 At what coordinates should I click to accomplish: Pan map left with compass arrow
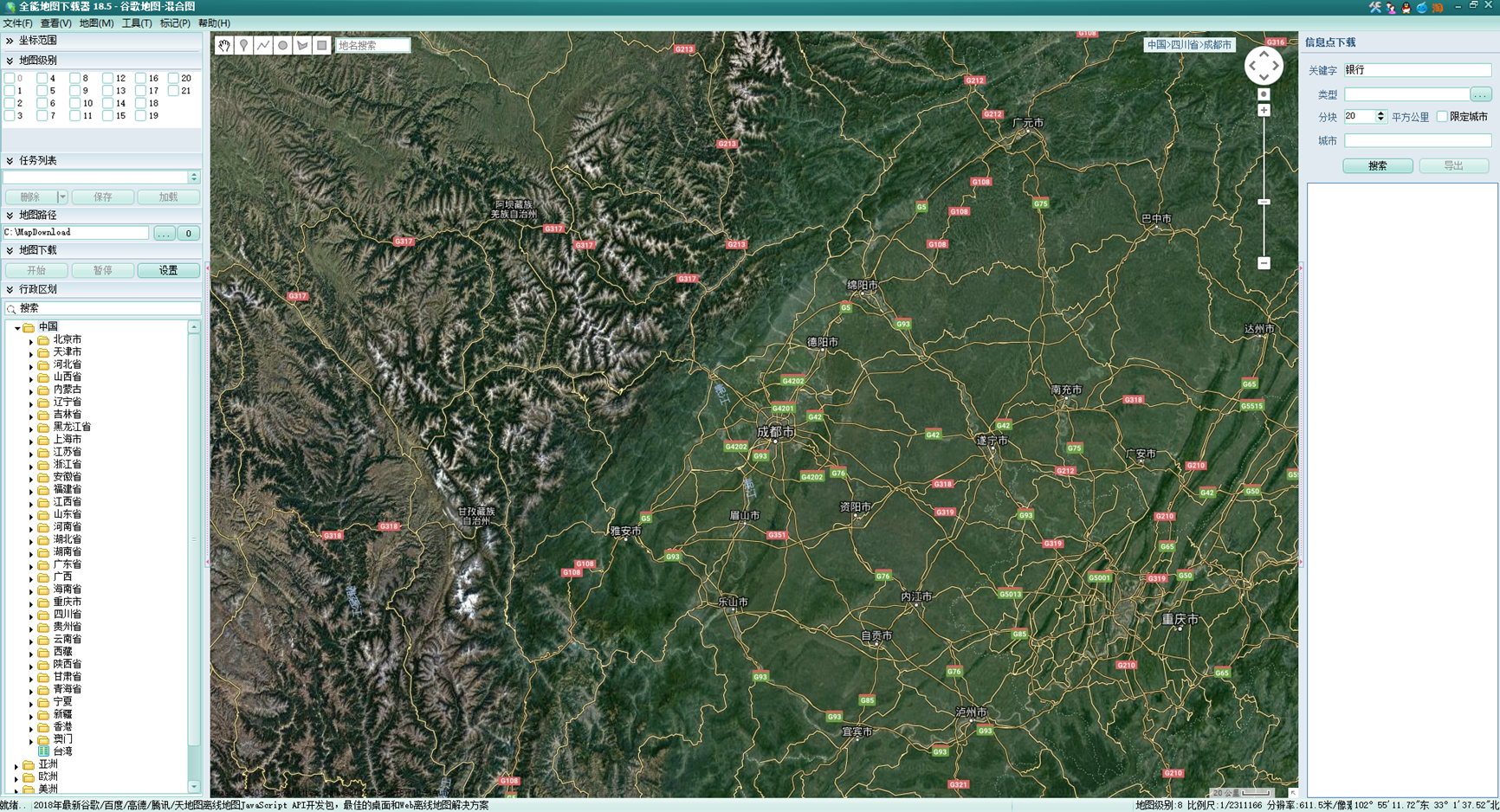(1251, 66)
